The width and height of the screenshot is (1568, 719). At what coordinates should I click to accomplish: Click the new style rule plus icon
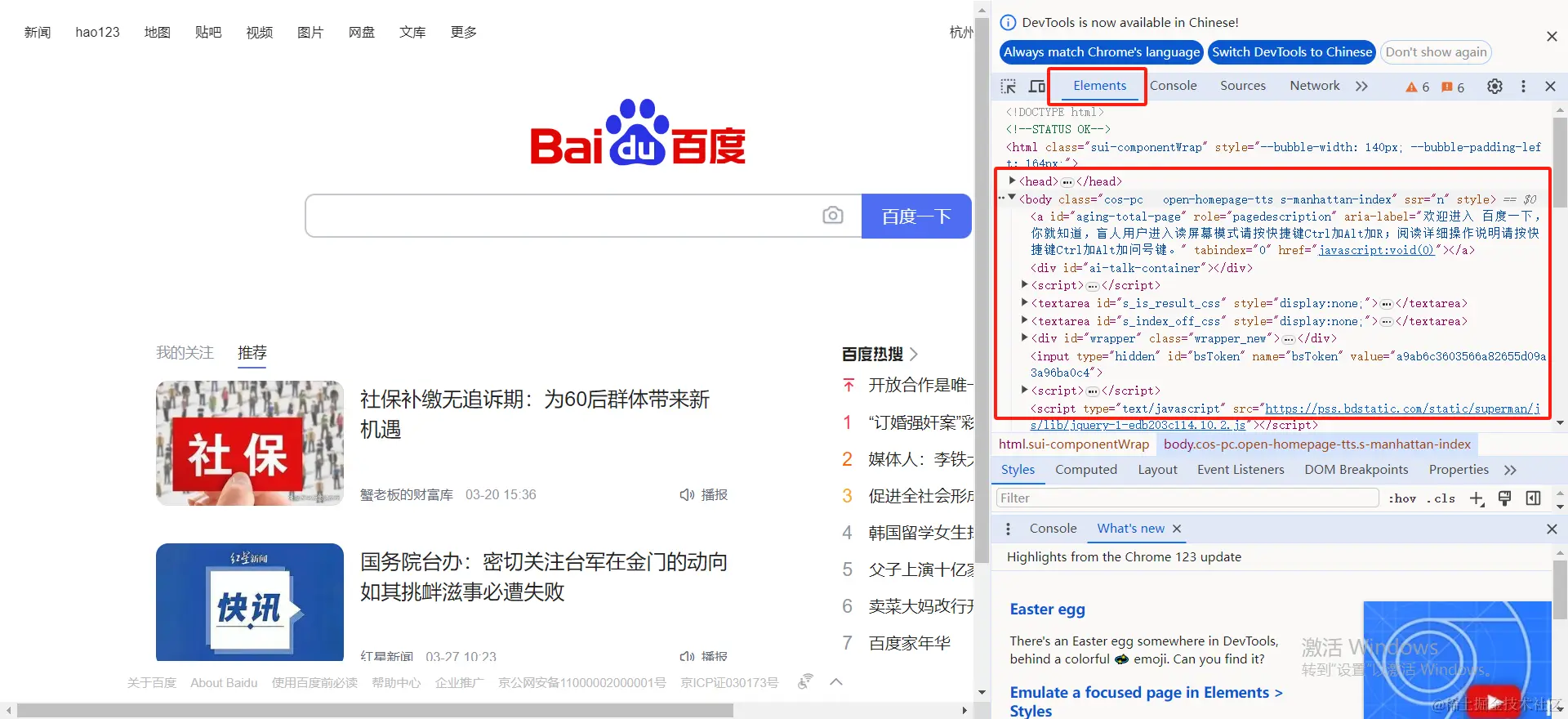pos(1477,498)
